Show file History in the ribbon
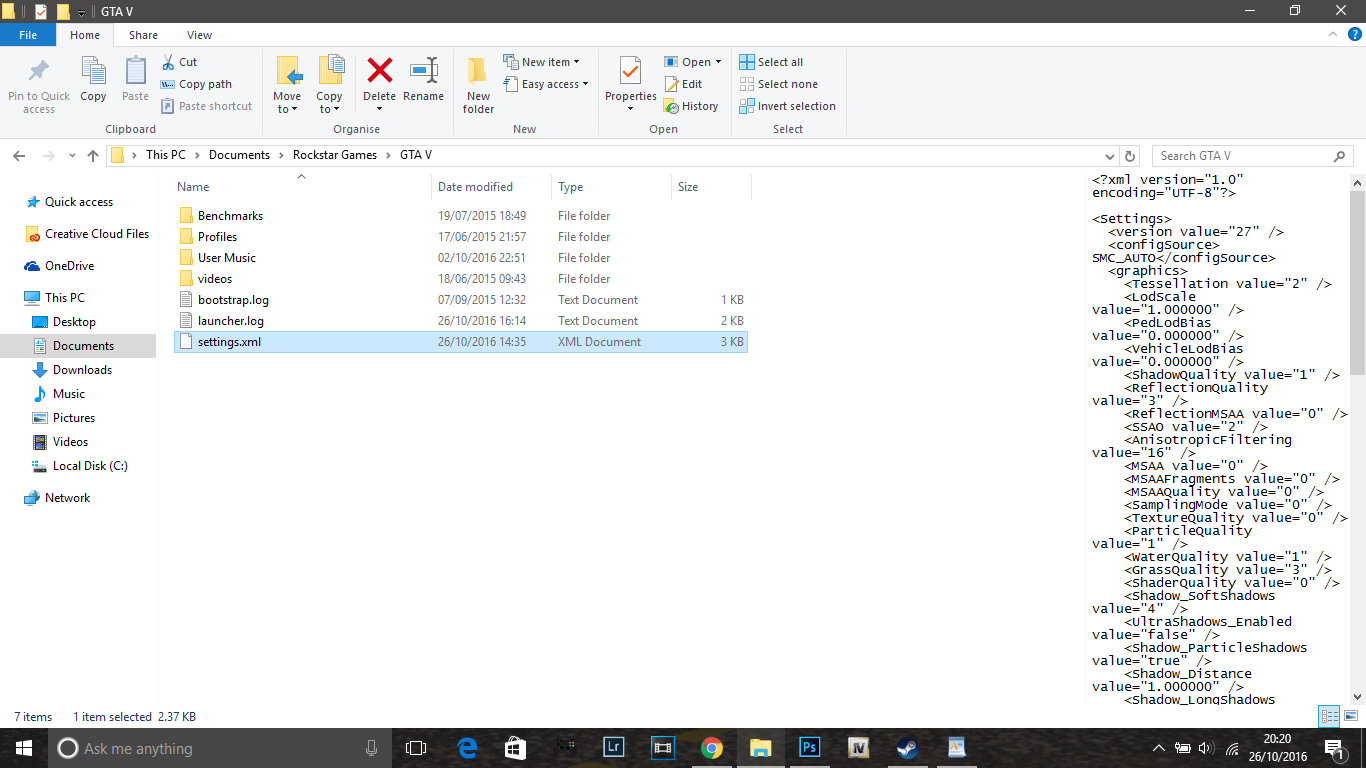Screen dimensions: 1366x768 click(692, 106)
